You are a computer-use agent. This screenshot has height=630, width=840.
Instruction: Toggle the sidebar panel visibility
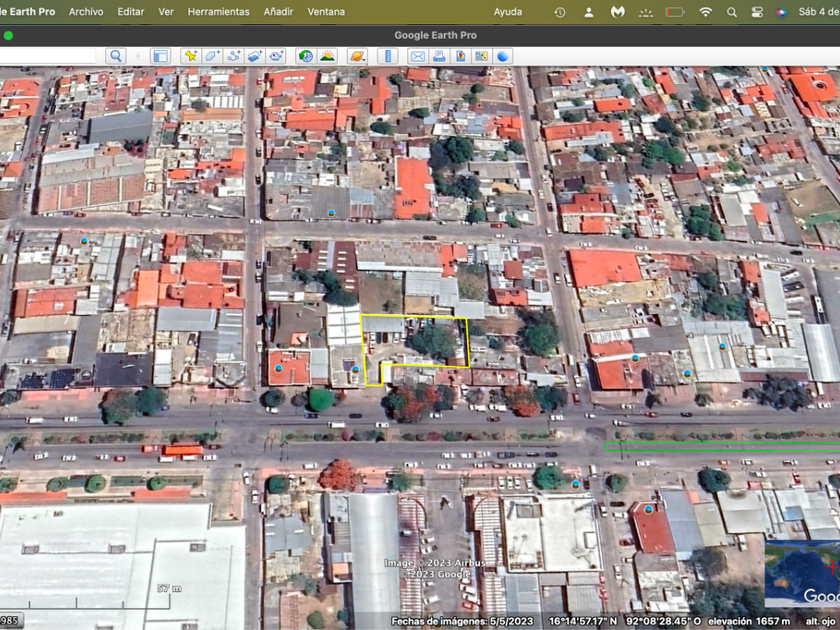(x=160, y=56)
